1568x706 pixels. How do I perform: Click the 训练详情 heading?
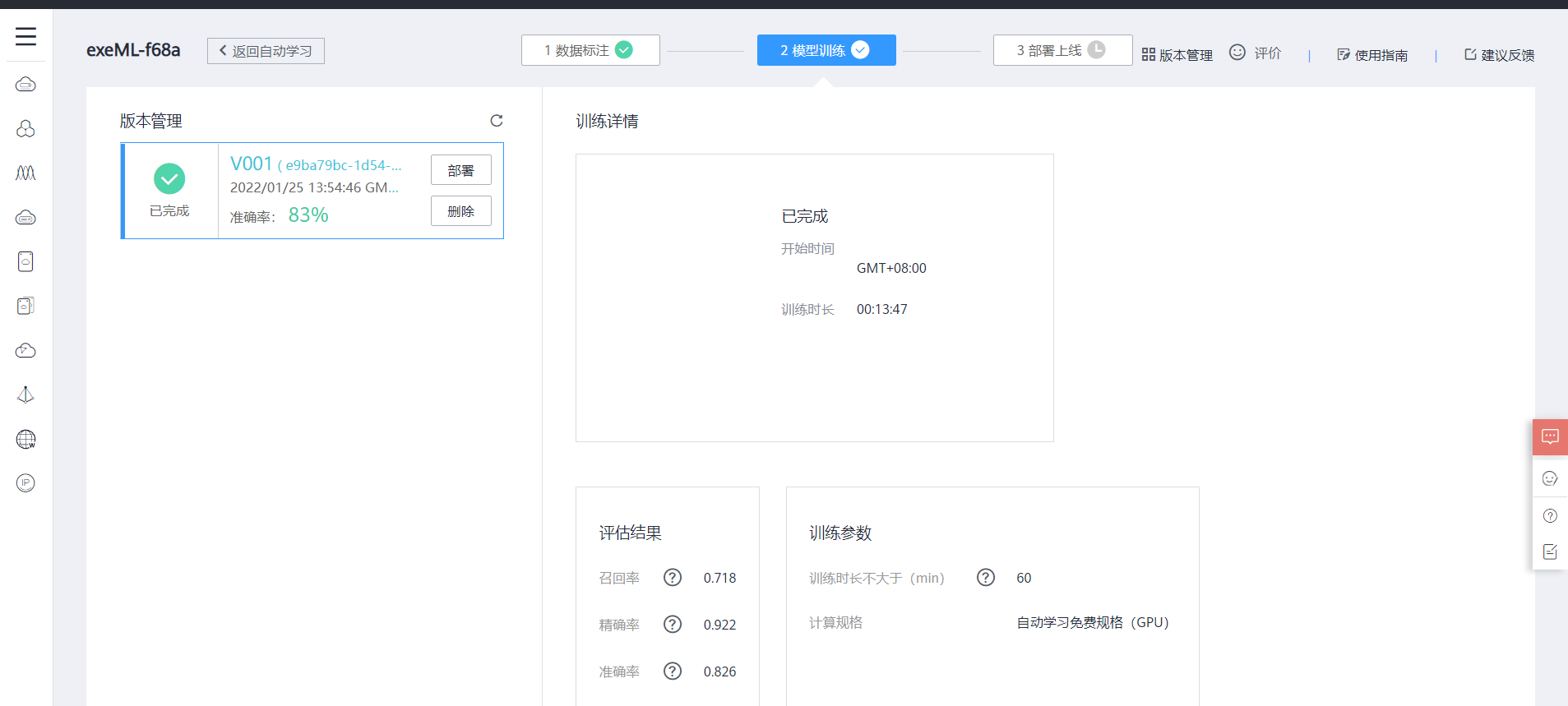pyautogui.click(x=607, y=121)
